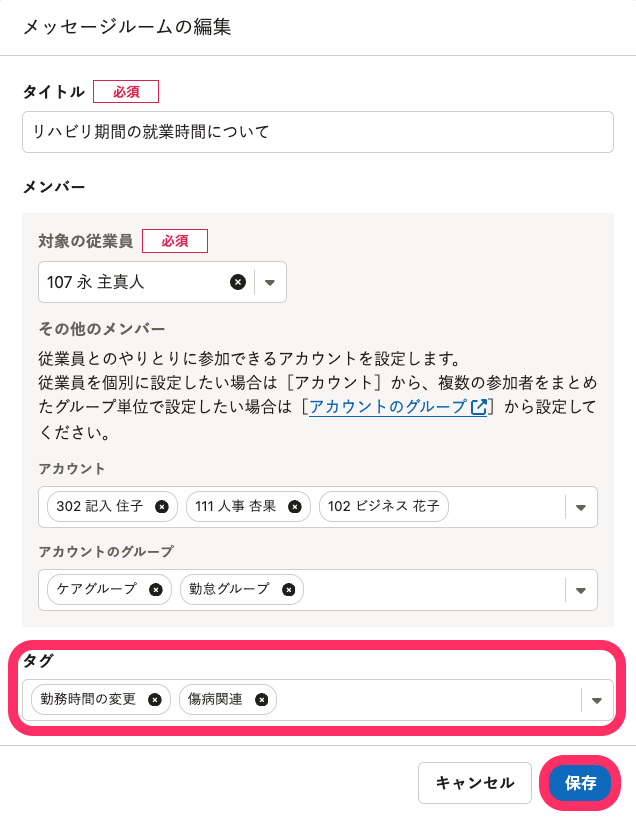Remove ケアグループ from account groups

155,590
